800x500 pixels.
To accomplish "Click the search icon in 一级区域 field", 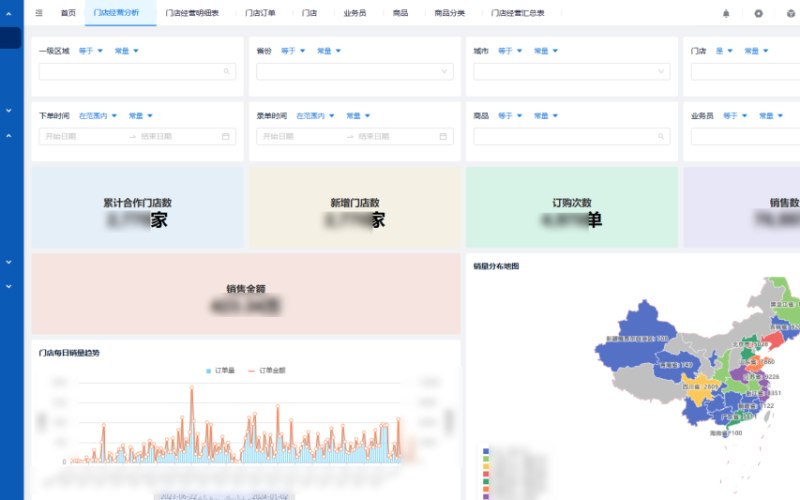I will pyautogui.click(x=227, y=71).
